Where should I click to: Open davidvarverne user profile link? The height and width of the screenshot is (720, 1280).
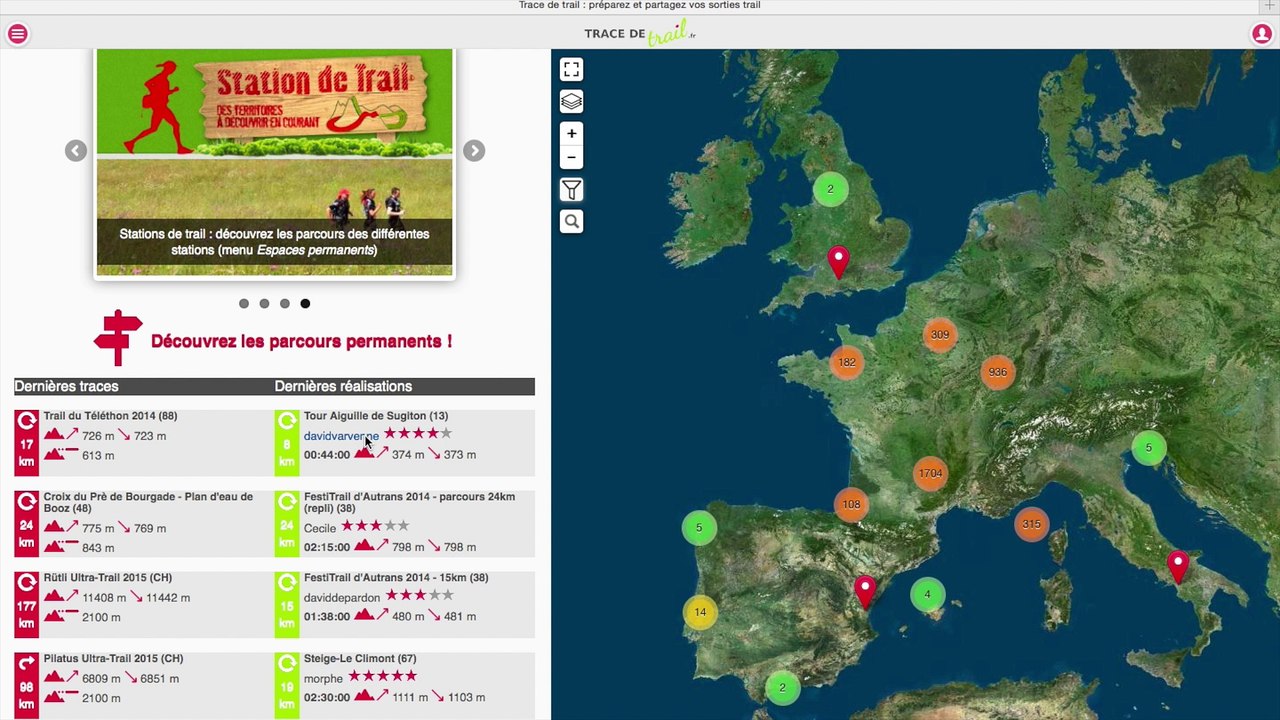coord(341,436)
